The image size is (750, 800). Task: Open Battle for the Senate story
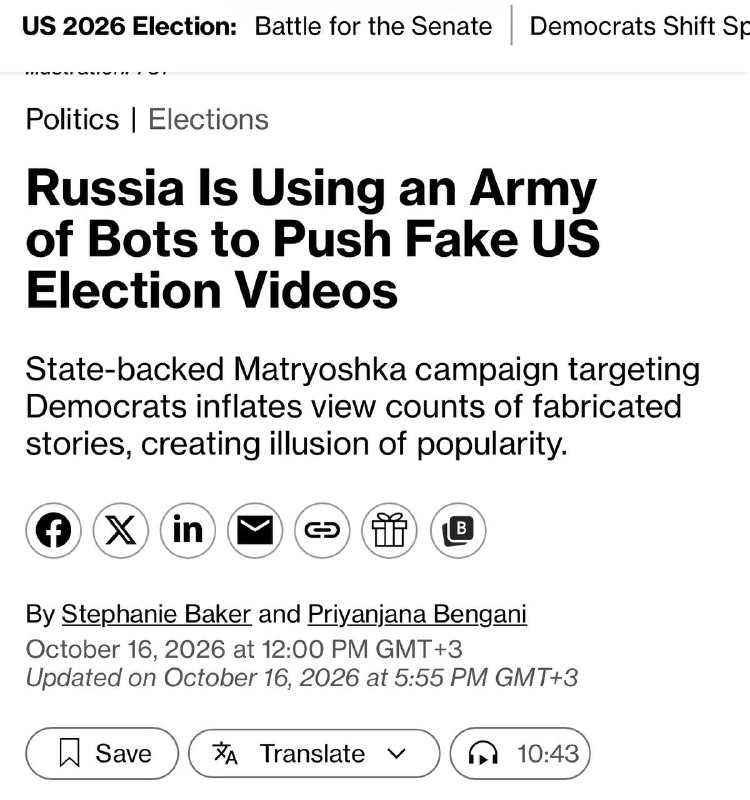[373, 26]
